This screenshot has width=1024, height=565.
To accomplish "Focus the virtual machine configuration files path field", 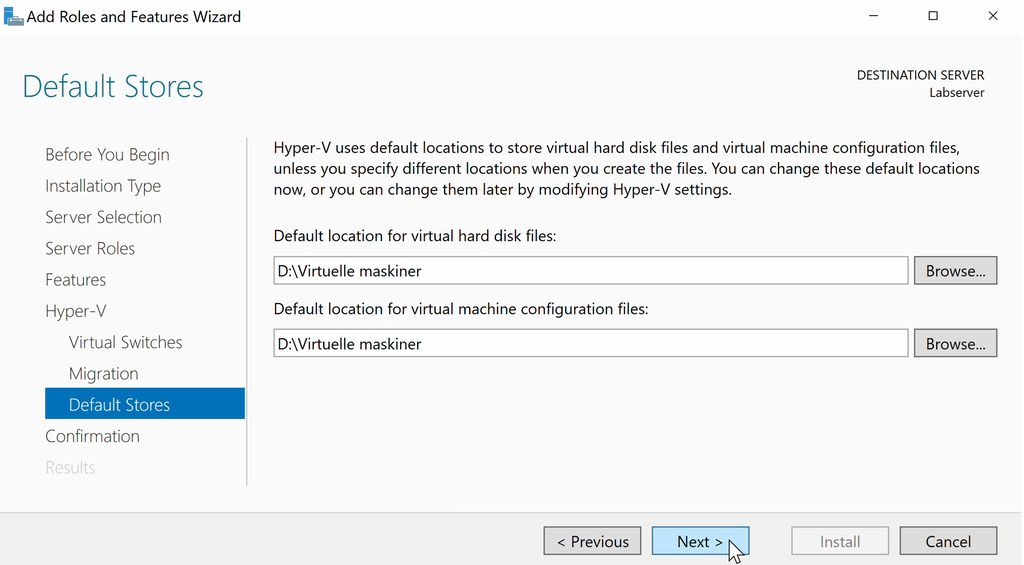I will [590, 344].
